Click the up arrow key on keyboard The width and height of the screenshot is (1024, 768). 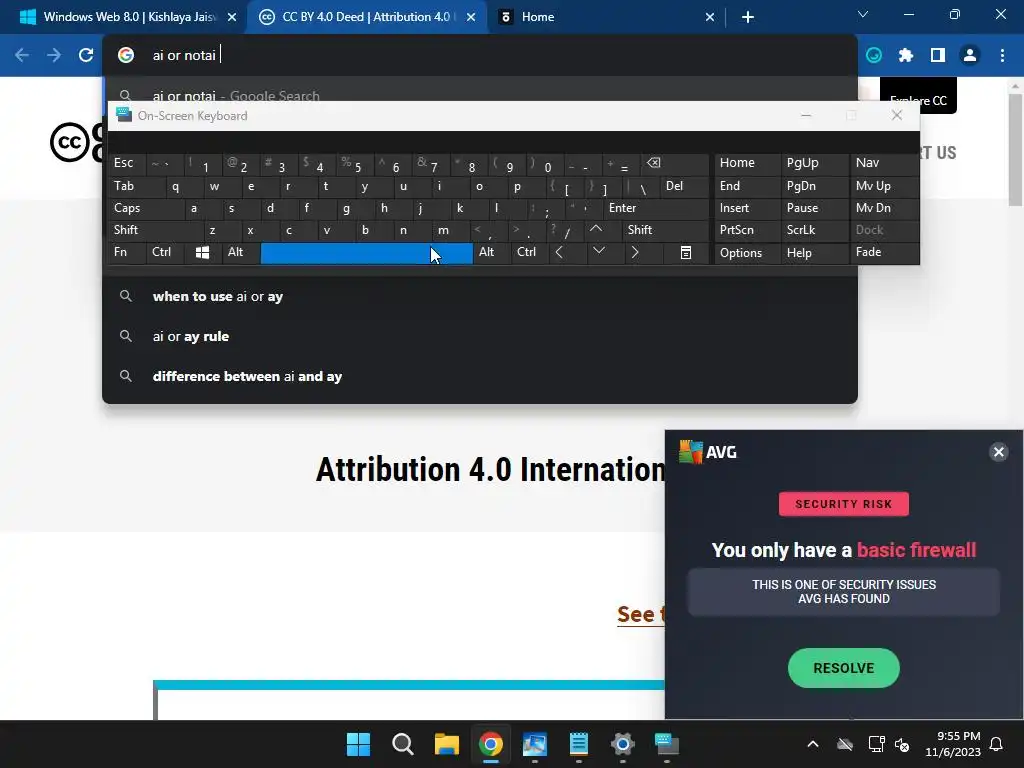coord(596,230)
